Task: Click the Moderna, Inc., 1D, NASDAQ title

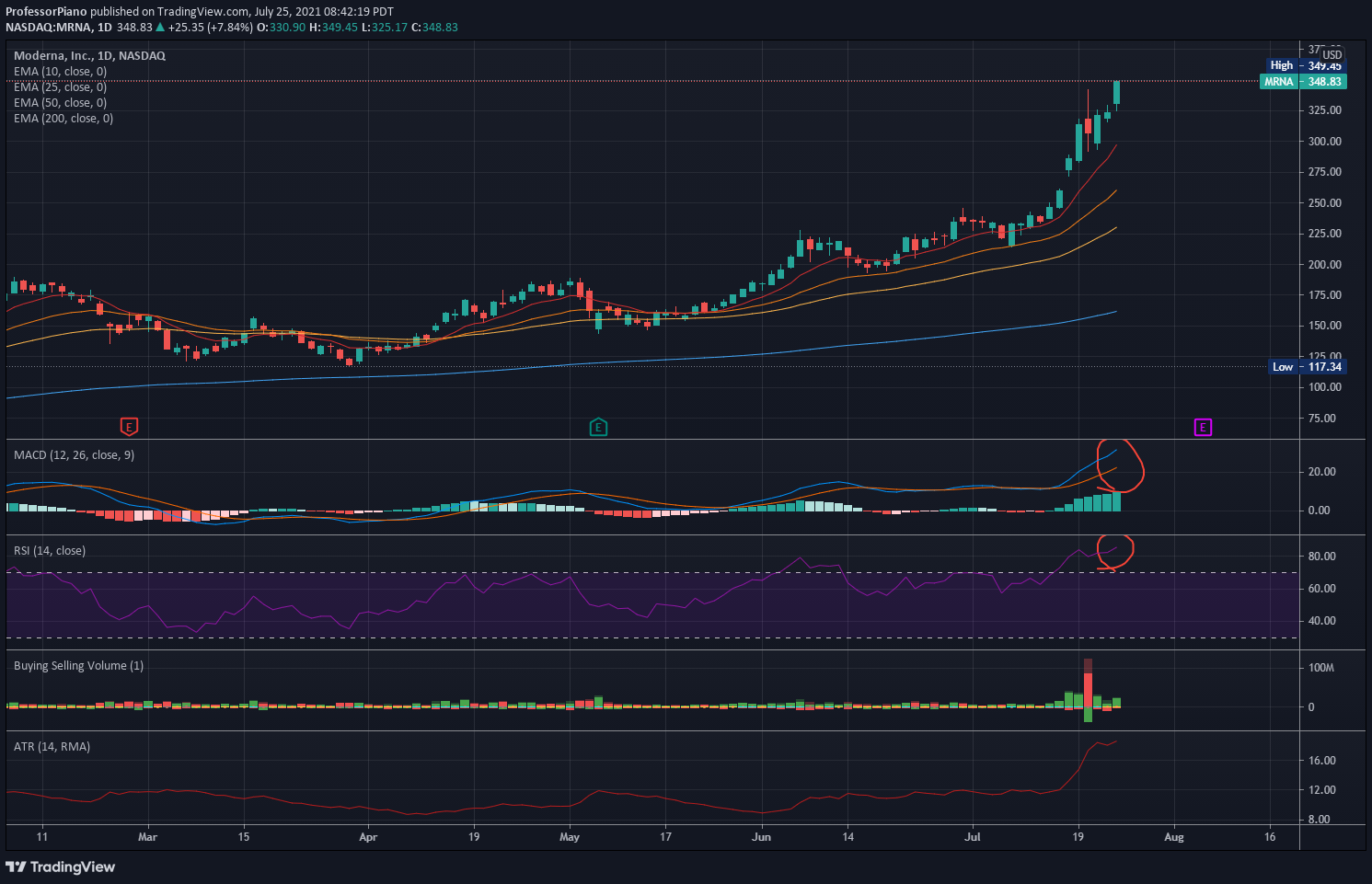Action: coord(89,55)
